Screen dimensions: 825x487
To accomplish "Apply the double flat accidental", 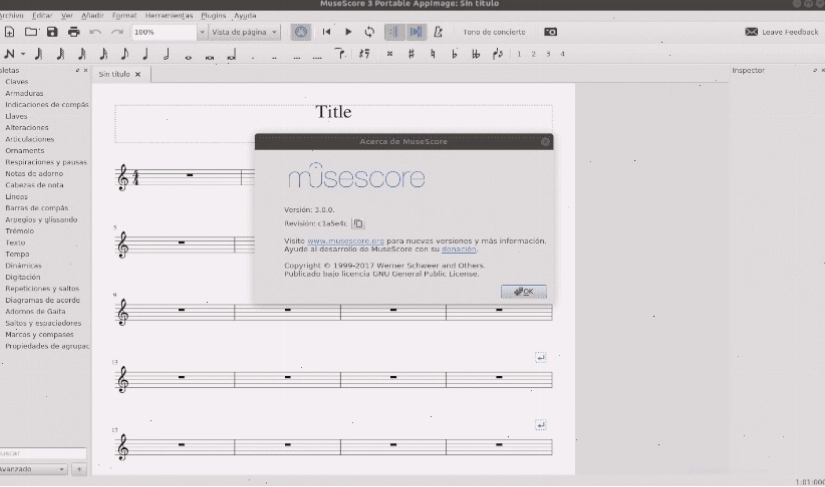I will click(x=476, y=54).
